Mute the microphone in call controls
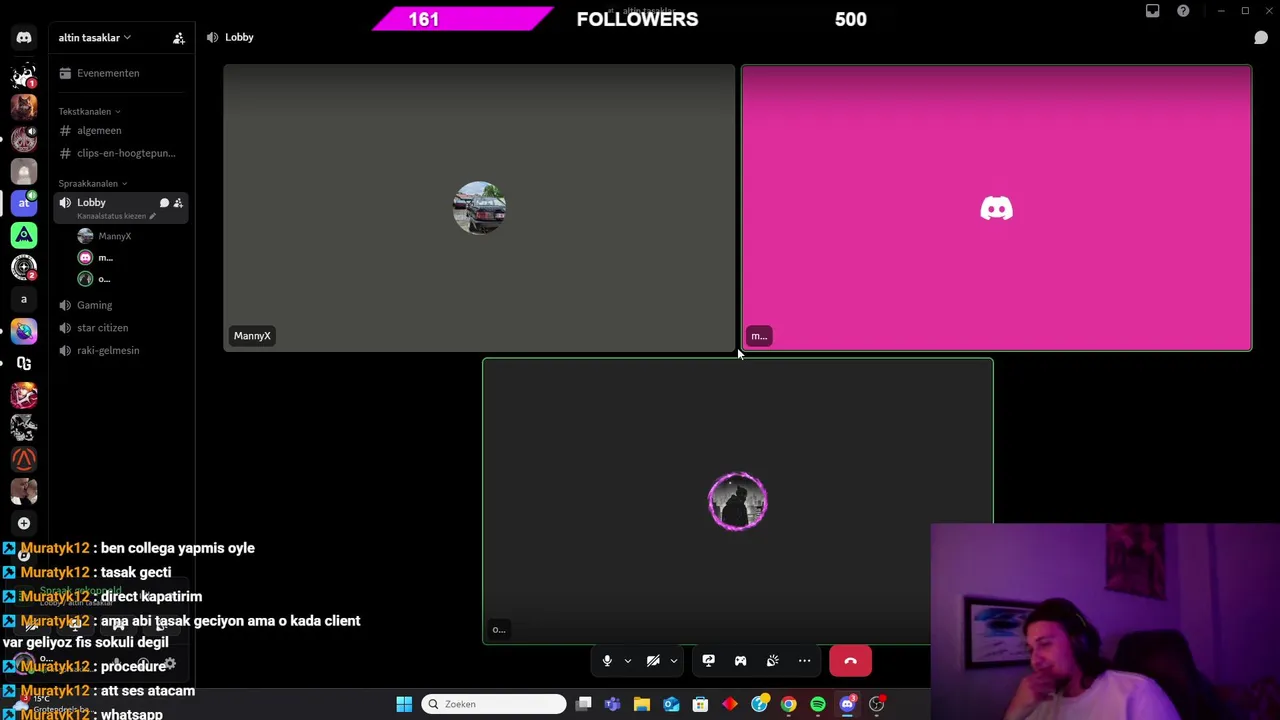1280x720 pixels. pyautogui.click(x=607, y=661)
